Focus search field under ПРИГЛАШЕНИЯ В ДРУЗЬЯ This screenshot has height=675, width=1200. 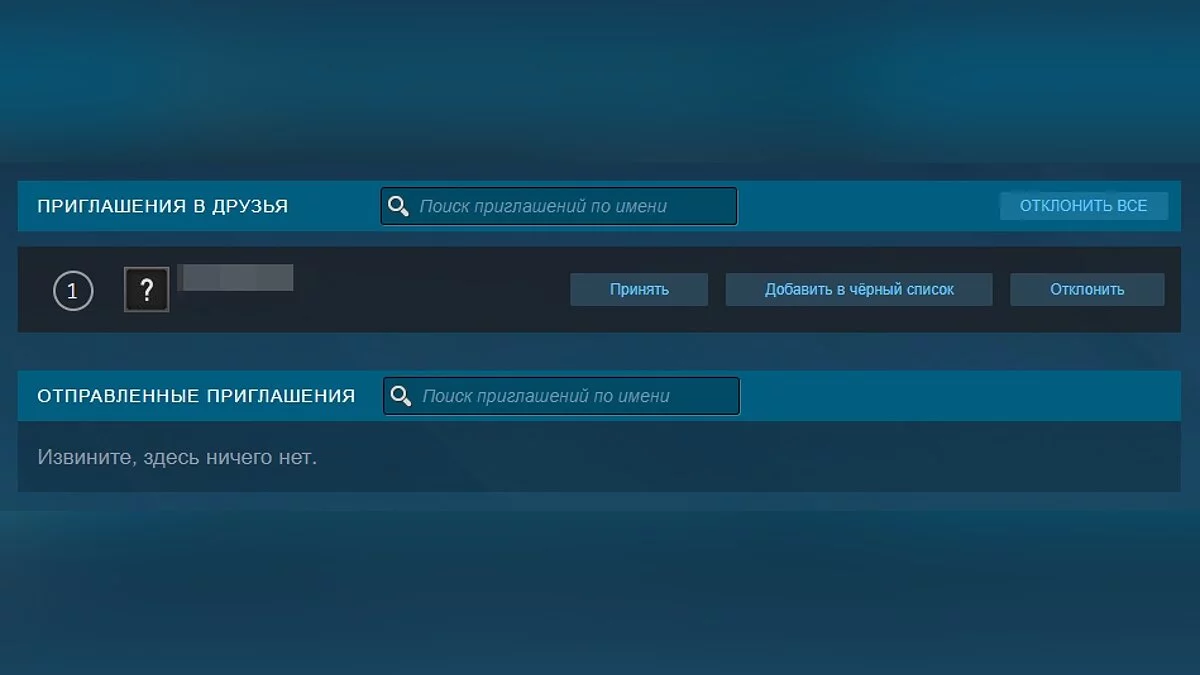click(570, 207)
